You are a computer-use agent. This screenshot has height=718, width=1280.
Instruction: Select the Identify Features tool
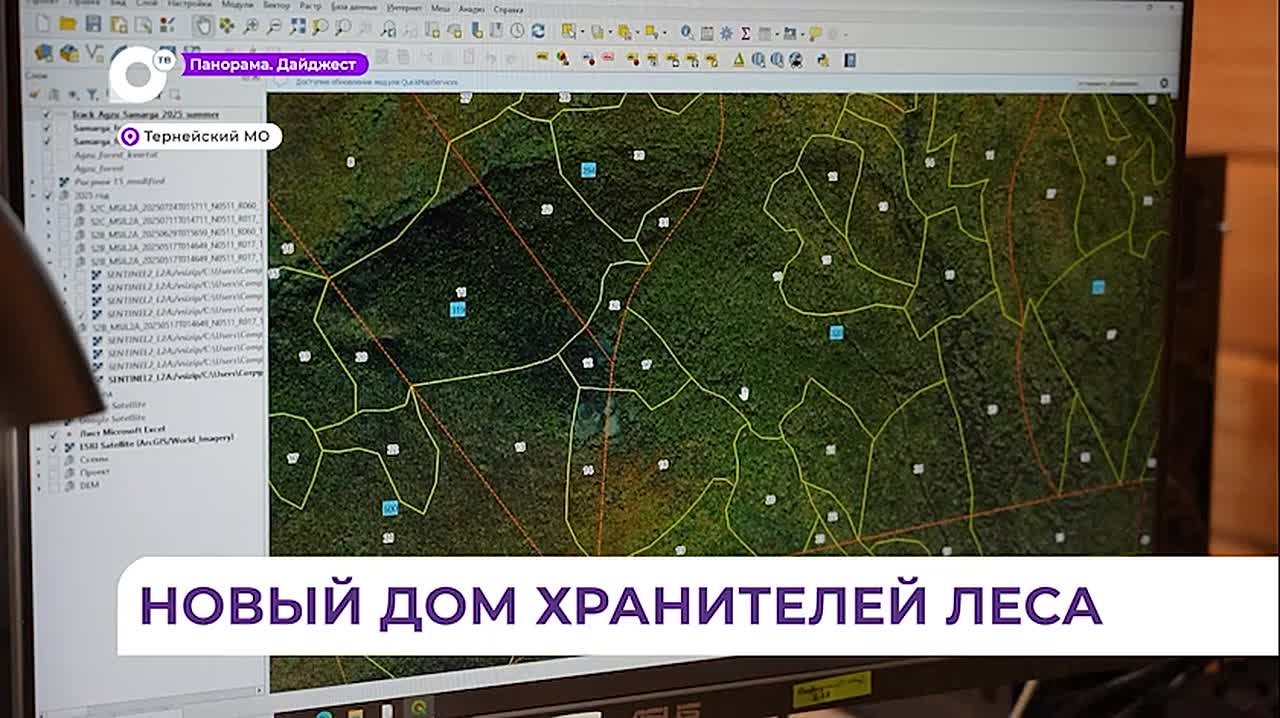tap(686, 33)
